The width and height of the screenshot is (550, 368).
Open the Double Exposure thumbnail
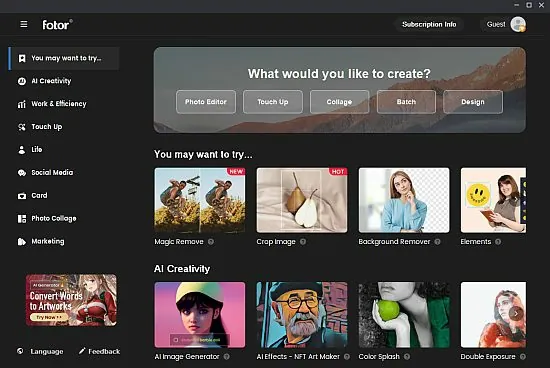click(x=494, y=315)
